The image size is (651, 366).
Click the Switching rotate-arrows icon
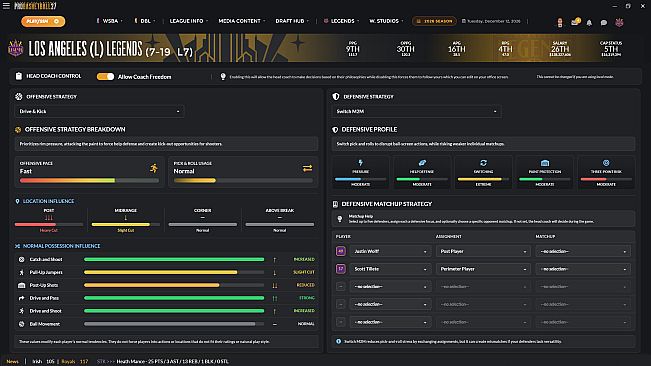(x=483, y=163)
